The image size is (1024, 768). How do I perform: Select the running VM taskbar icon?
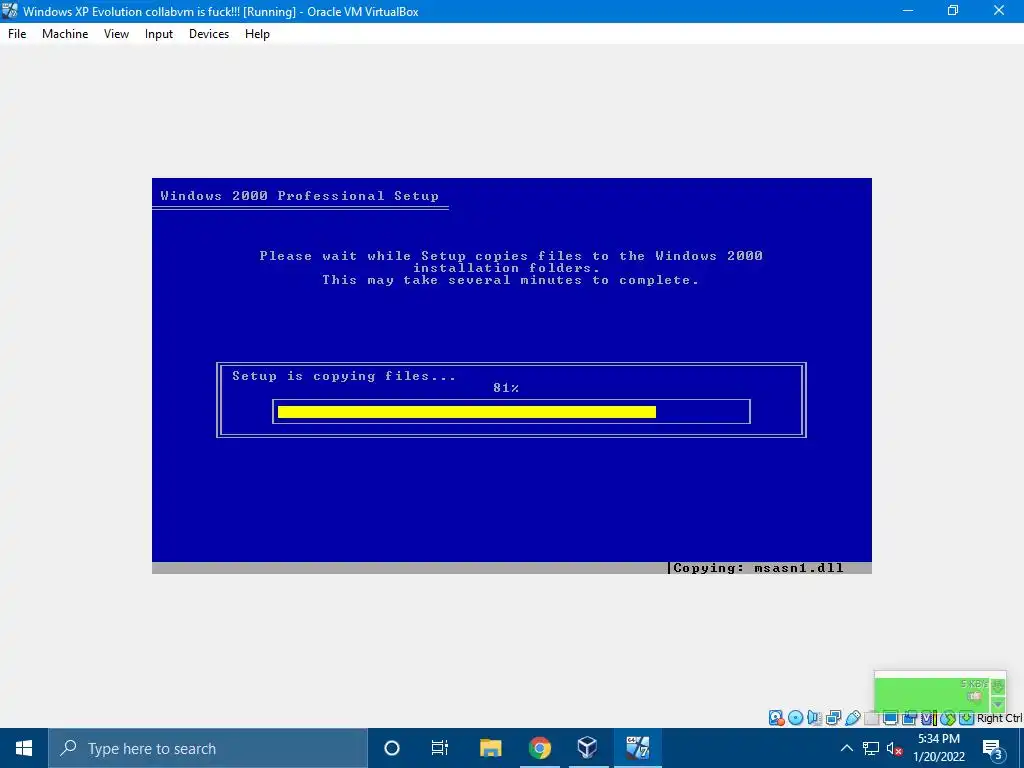[x=637, y=748]
